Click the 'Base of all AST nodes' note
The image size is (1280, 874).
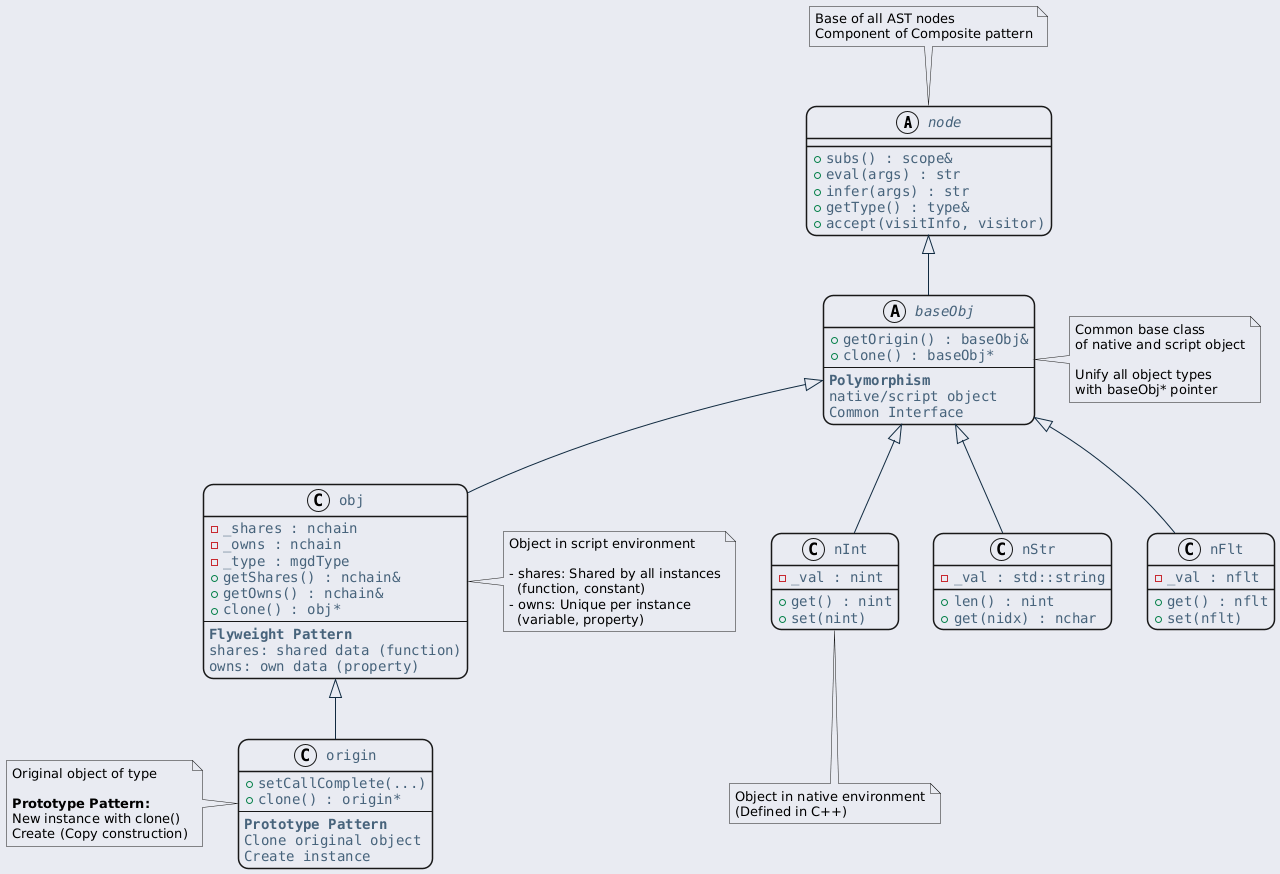tap(928, 26)
